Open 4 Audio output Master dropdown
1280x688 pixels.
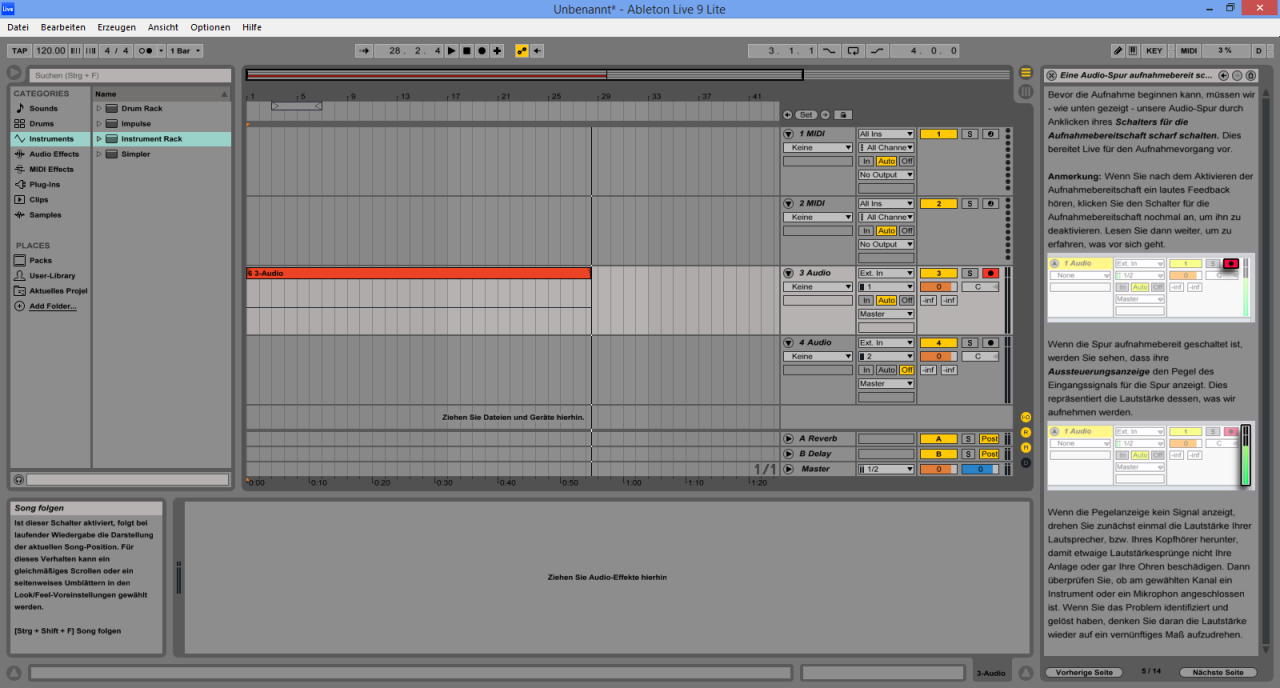pyautogui.click(x=886, y=383)
